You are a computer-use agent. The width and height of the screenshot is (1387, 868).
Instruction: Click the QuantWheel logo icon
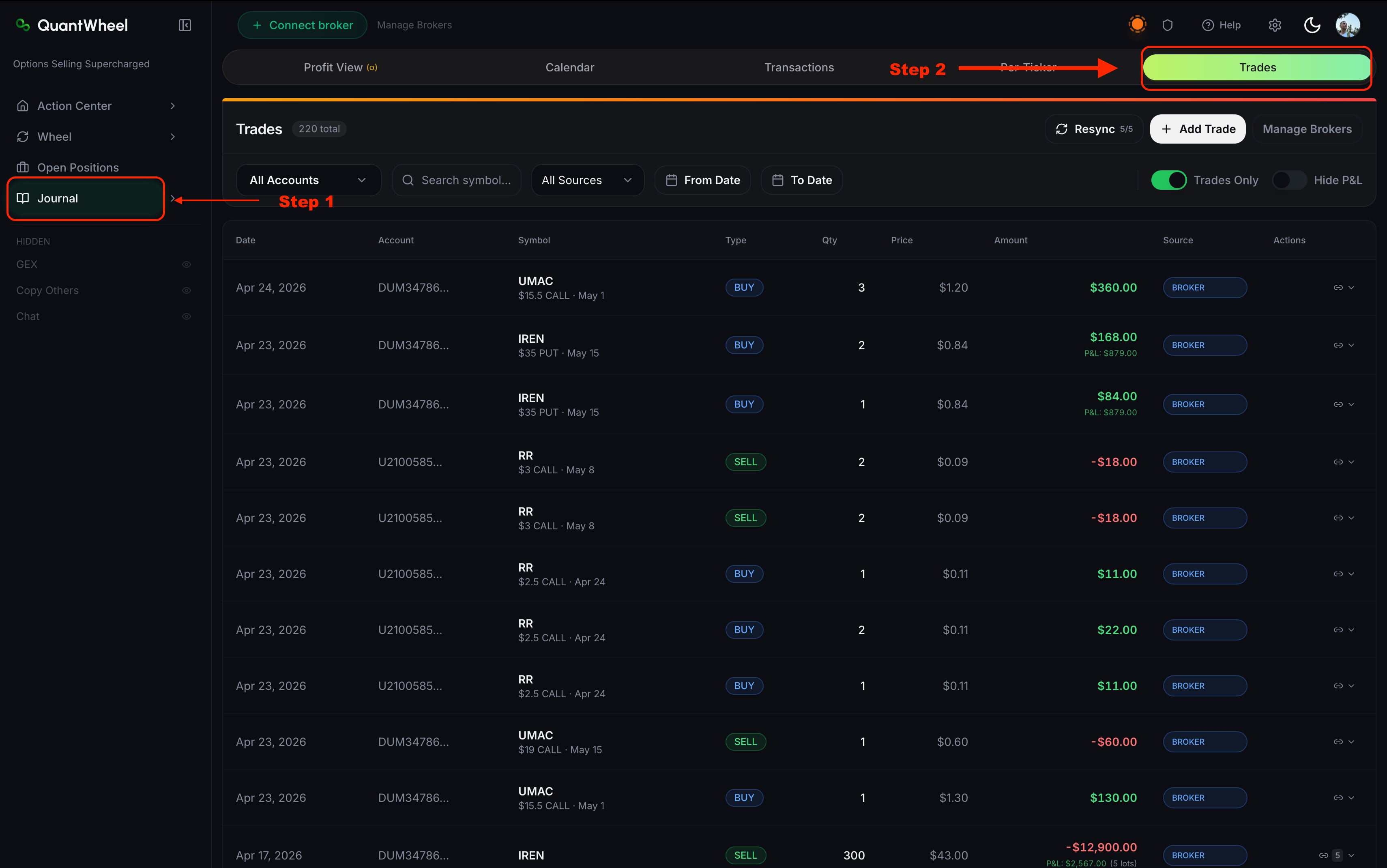click(23, 25)
